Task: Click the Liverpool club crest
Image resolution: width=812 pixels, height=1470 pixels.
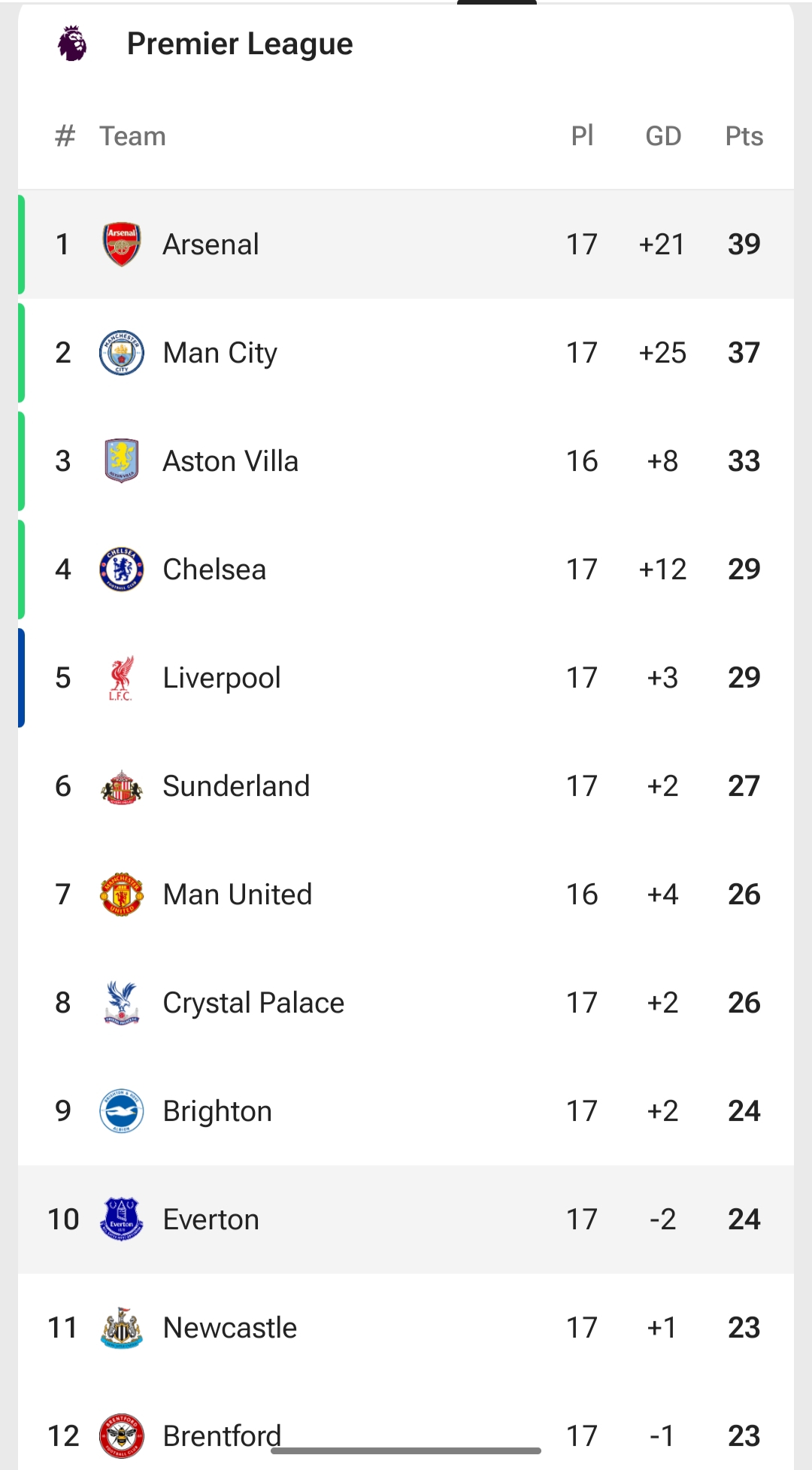Action: (121, 678)
